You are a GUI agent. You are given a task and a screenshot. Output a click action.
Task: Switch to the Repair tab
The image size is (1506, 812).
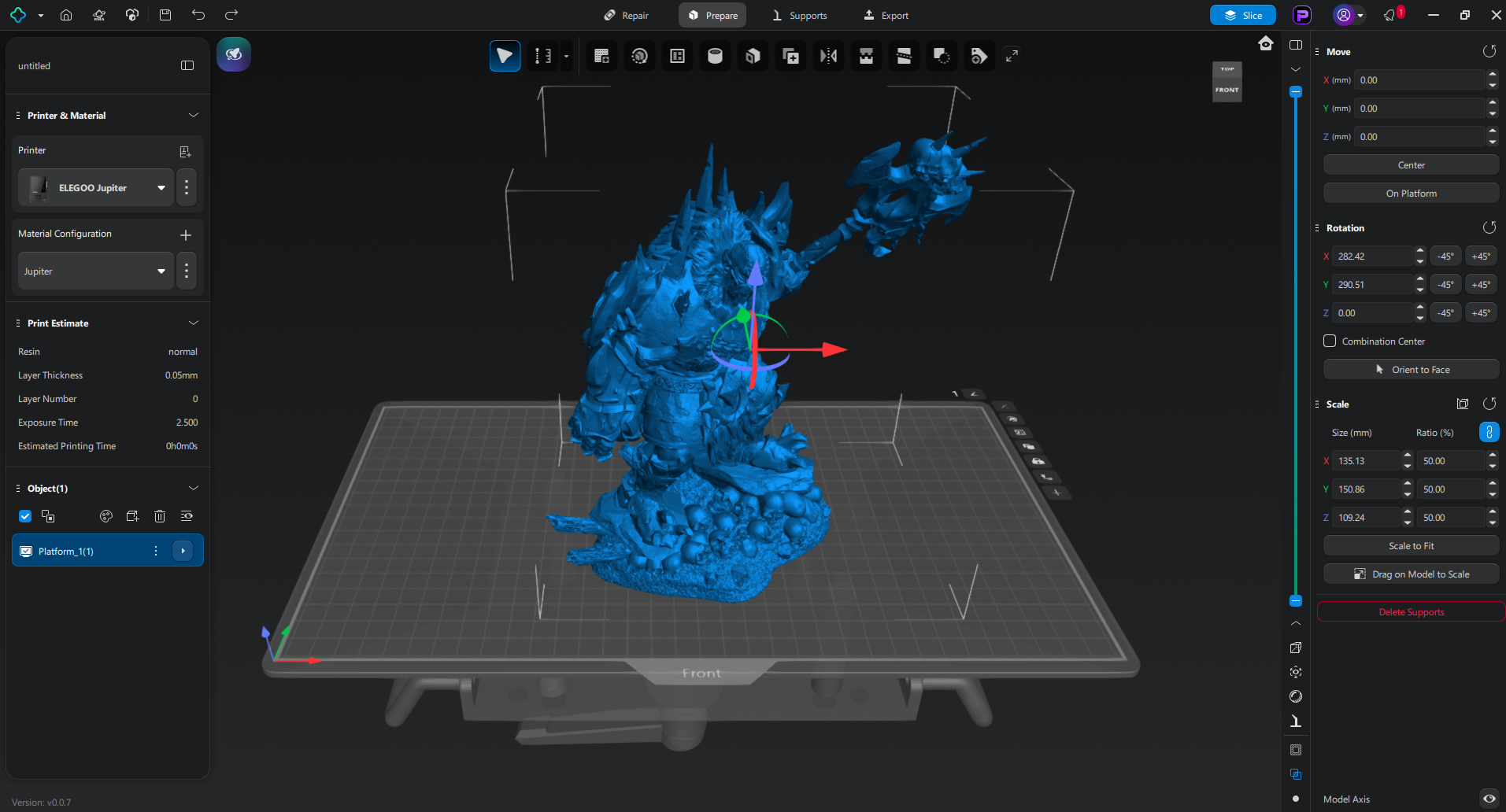[x=627, y=16]
